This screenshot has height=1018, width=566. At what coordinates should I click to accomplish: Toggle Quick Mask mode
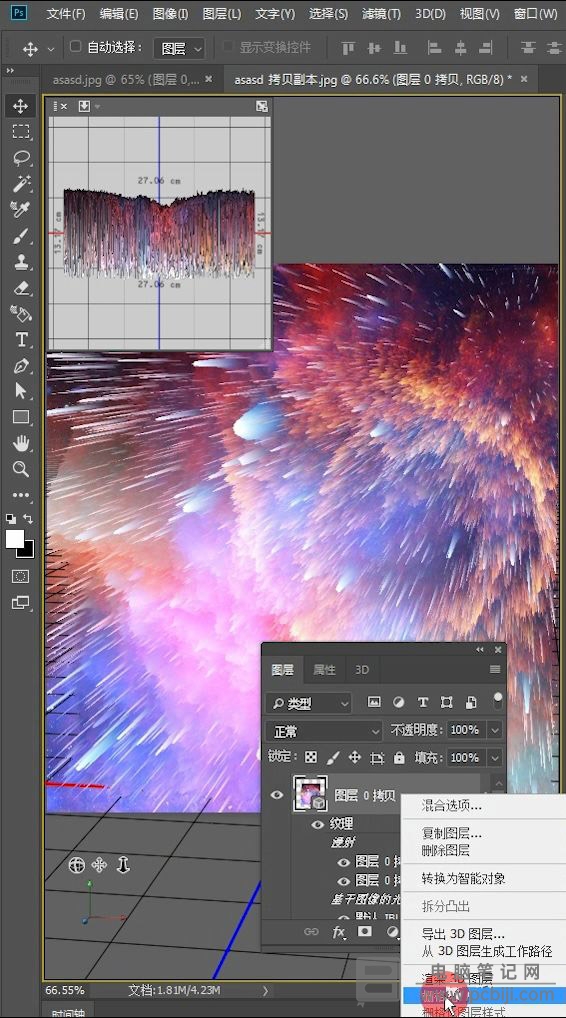point(21,577)
